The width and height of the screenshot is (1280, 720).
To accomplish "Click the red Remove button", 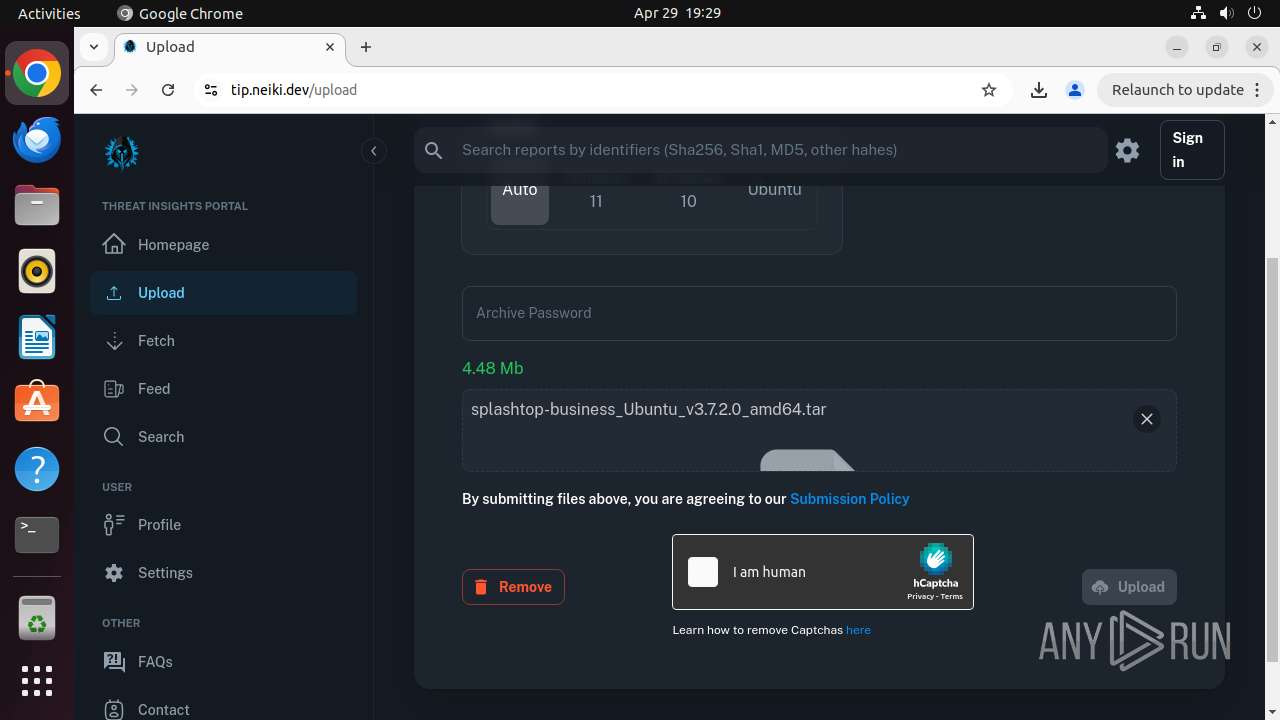I will [513, 587].
